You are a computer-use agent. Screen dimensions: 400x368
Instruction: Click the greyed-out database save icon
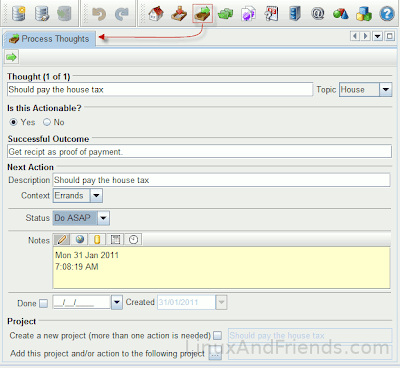coord(64,13)
